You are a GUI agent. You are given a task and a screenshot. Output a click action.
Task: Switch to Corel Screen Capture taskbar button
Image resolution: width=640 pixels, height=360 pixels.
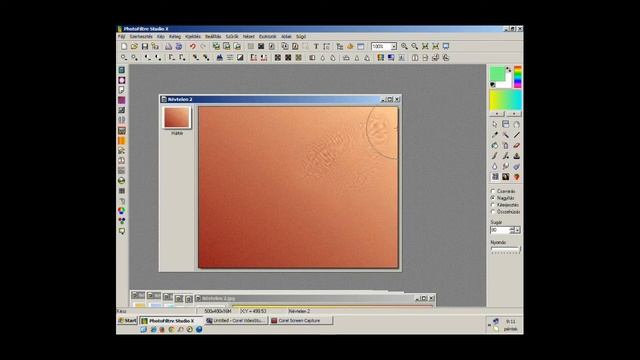[301, 321]
